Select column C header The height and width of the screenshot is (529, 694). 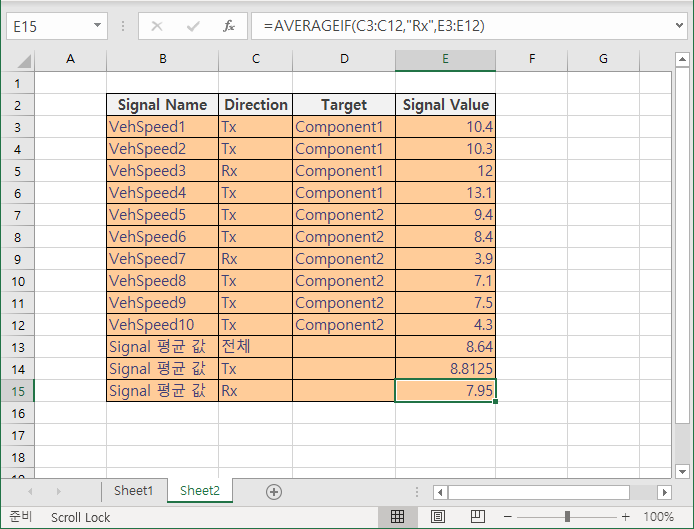click(x=255, y=60)
